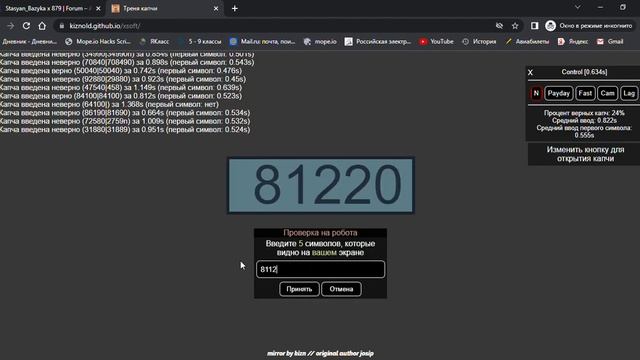Click the Принять button
Image resolution: width=640 pixels, height=360 pixels.
click(x=299, y=289)
